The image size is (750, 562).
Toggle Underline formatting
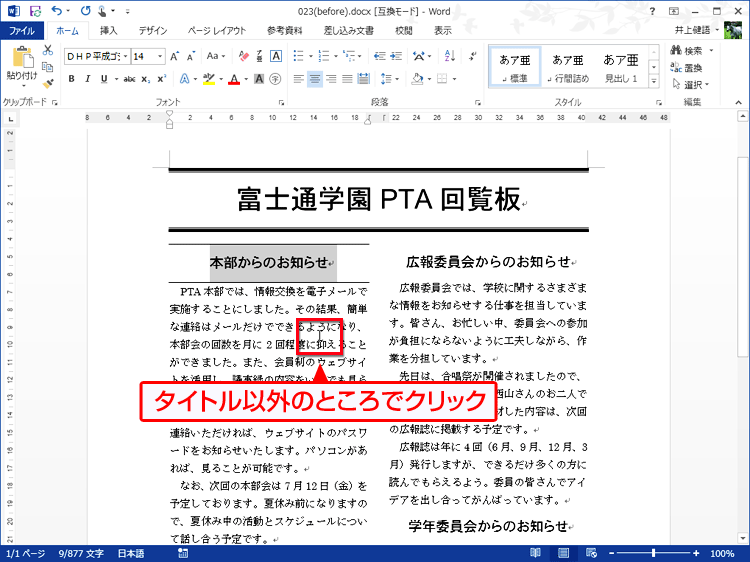pyautogui.click(x=104, y=79)
